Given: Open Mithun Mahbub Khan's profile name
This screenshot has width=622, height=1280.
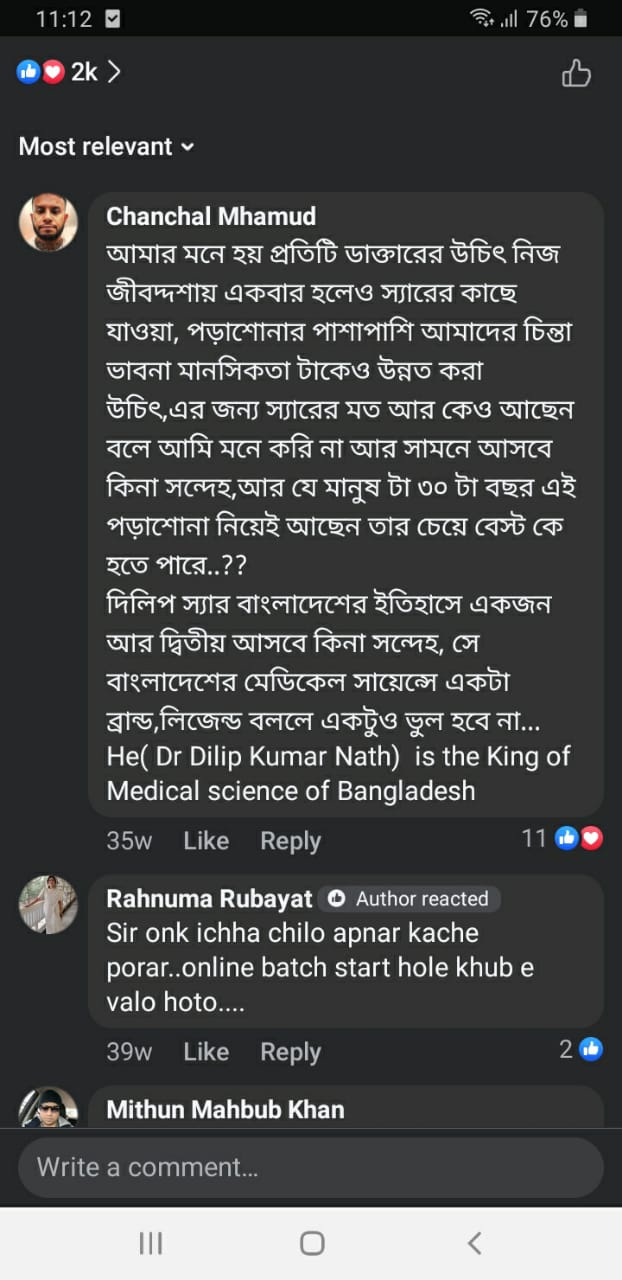Looking at the screenshot, I should [225, 1109].
